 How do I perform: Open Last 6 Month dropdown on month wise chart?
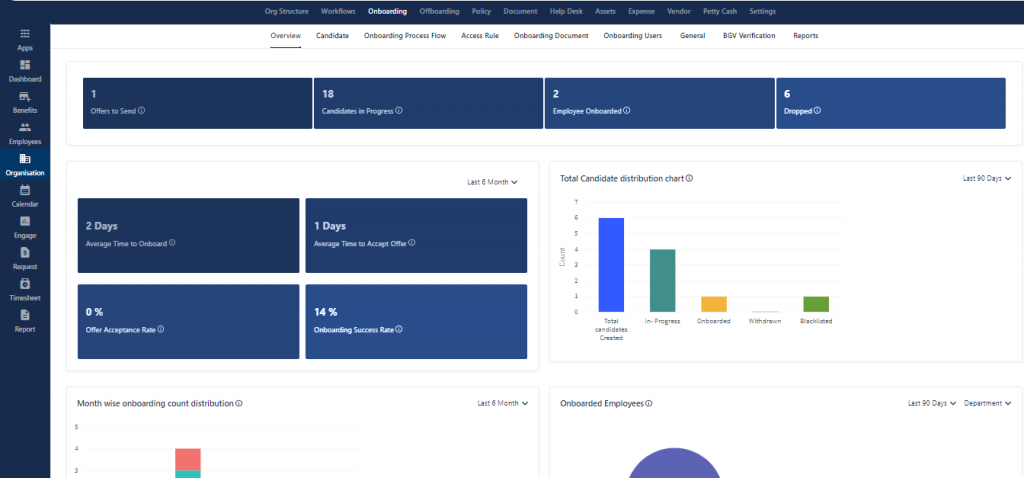pos(503,404)
